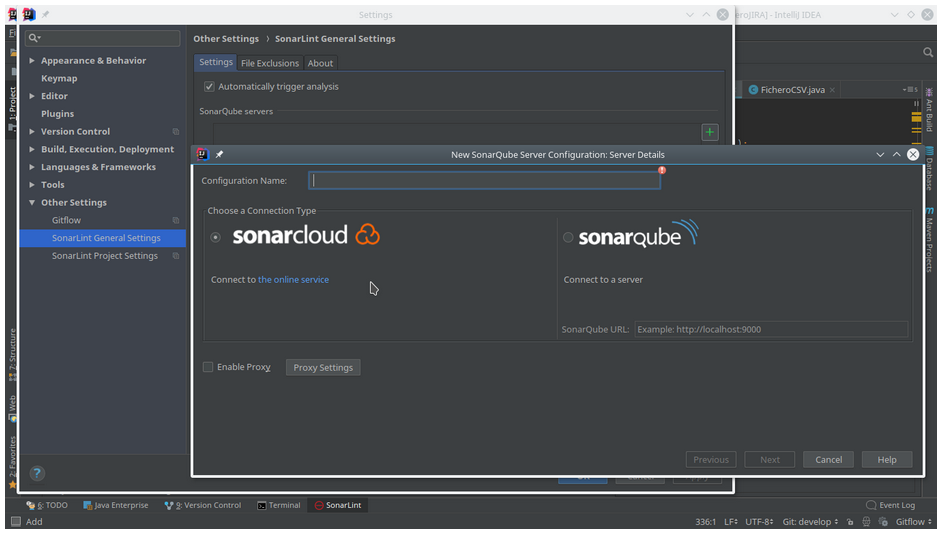This screenshot has height=534, width=942.
Task: Open the Git: develop branch dropdown
Action: pyautogui.click(x=810, y=522)
